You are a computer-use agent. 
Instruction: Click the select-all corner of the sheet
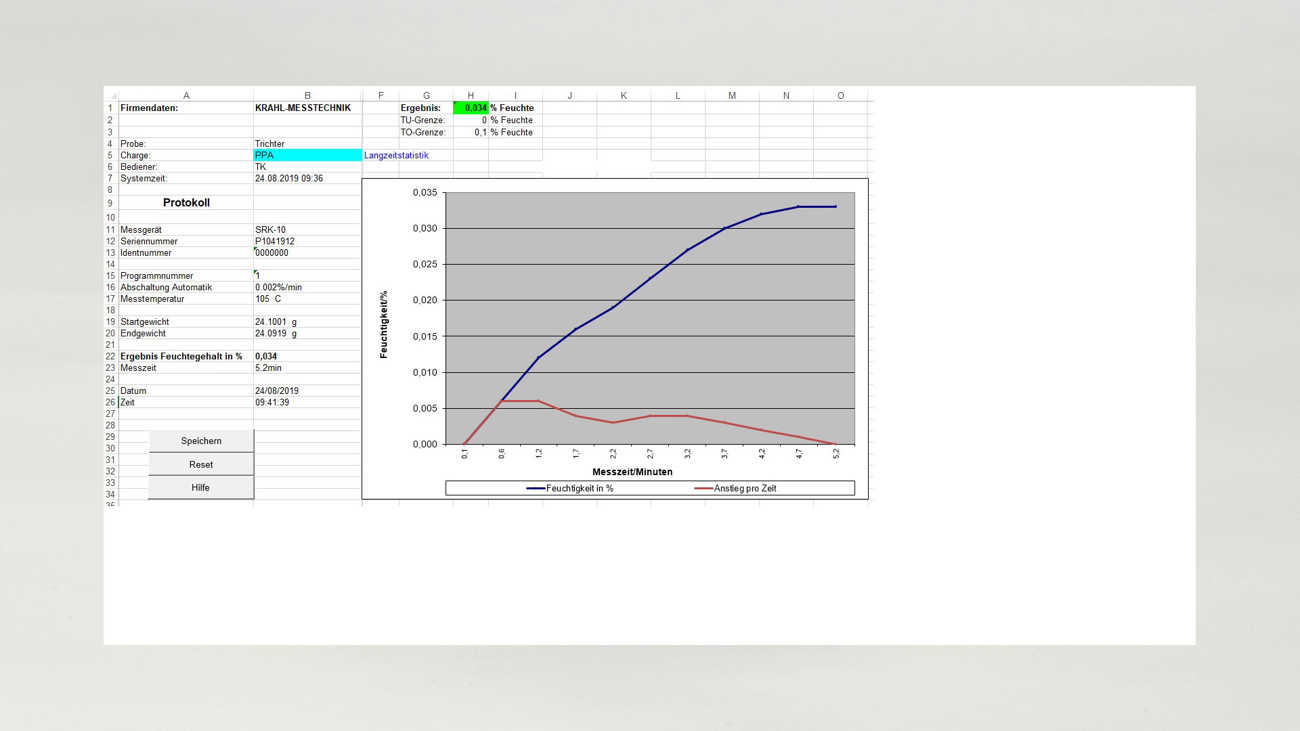coord(112,96)
